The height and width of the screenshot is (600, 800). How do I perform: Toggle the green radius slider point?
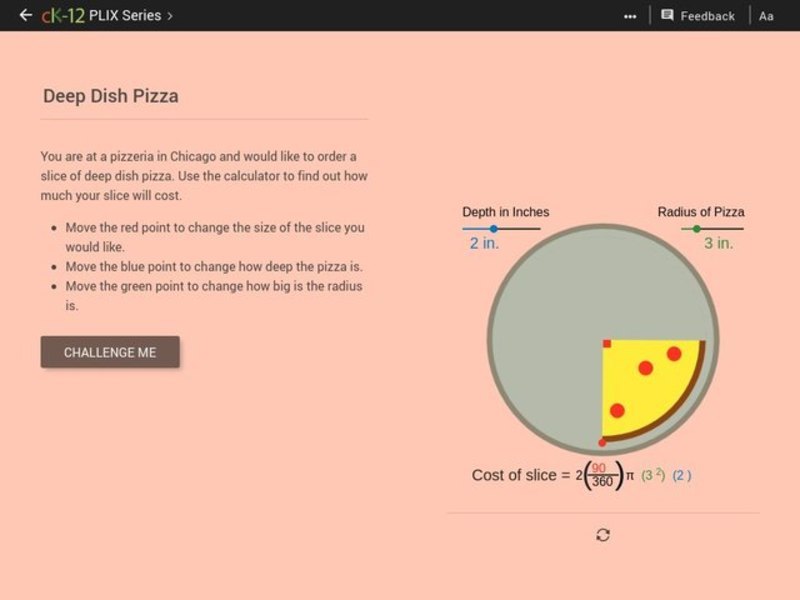(x=696, y=228)
